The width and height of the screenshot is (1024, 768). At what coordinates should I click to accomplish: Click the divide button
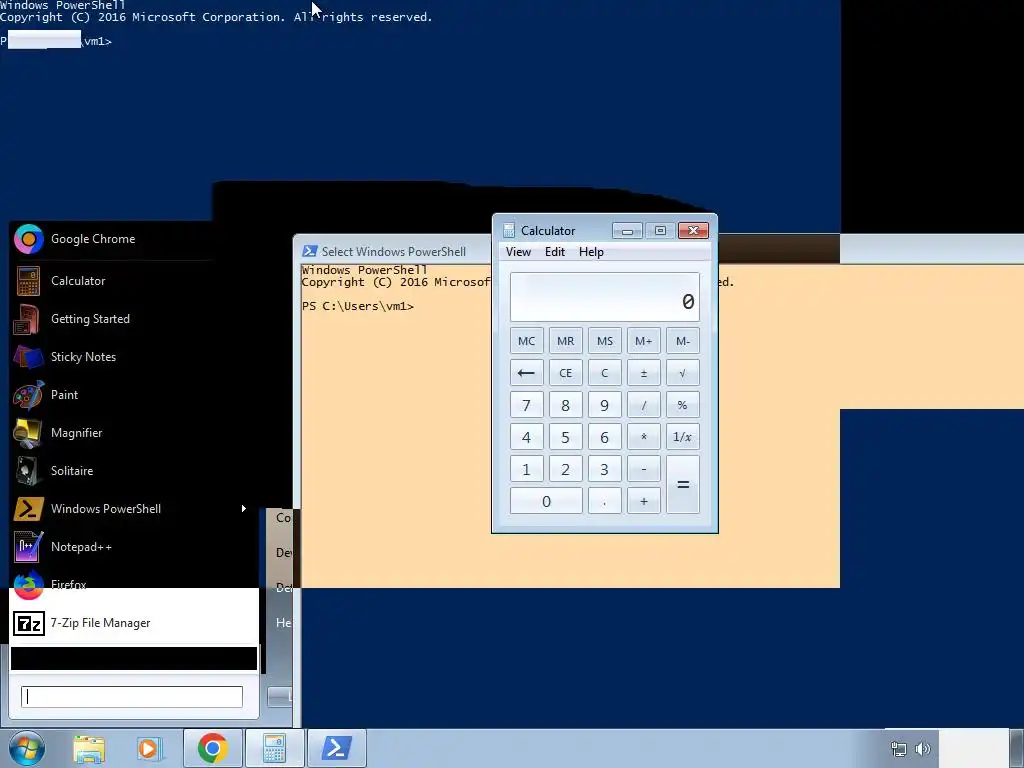tap(644, 405)
